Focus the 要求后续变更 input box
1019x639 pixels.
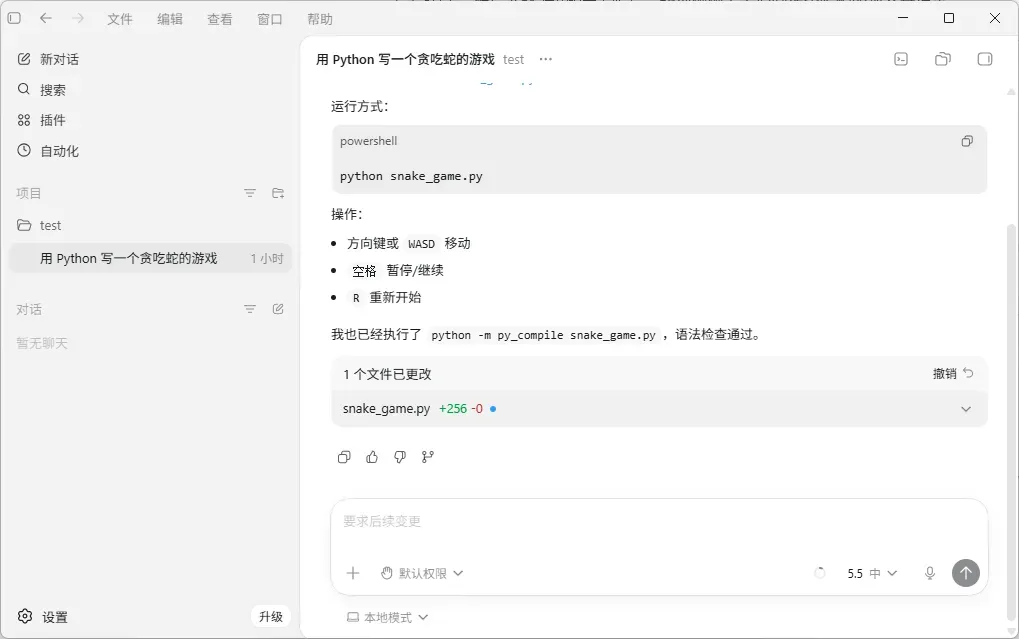[659, 521]
